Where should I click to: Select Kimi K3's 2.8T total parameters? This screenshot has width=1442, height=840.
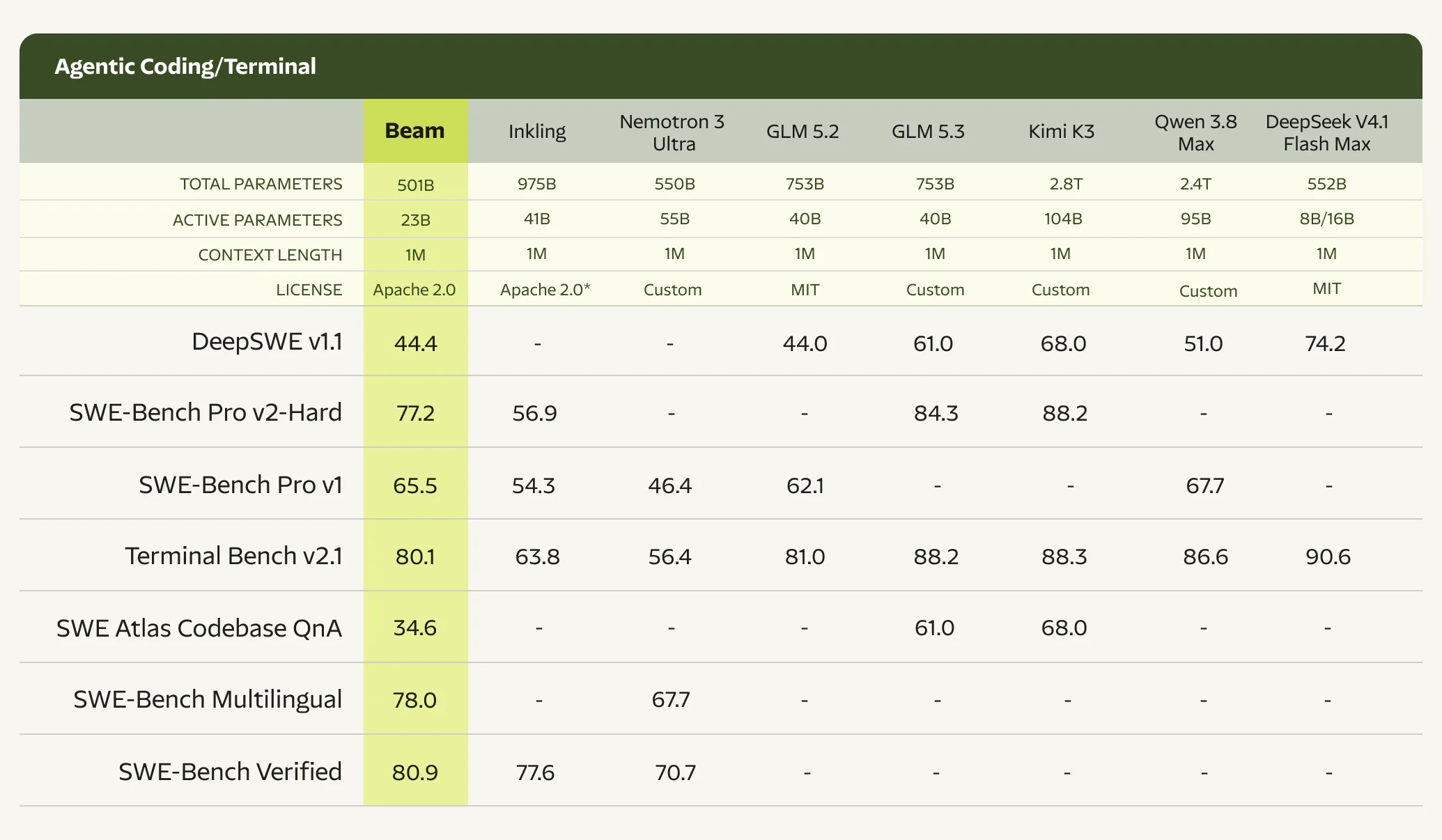pos(1066,184)
